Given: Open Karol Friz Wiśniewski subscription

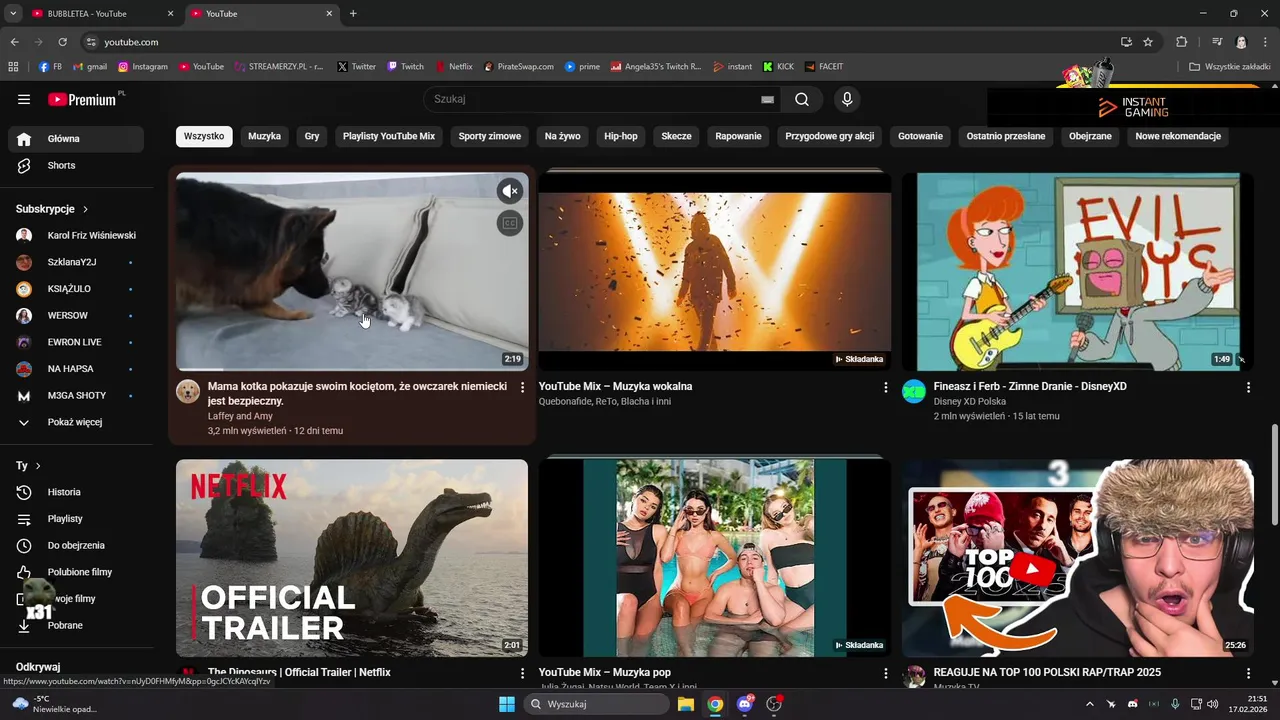Looking at the screenshot, I should (76, 235).
